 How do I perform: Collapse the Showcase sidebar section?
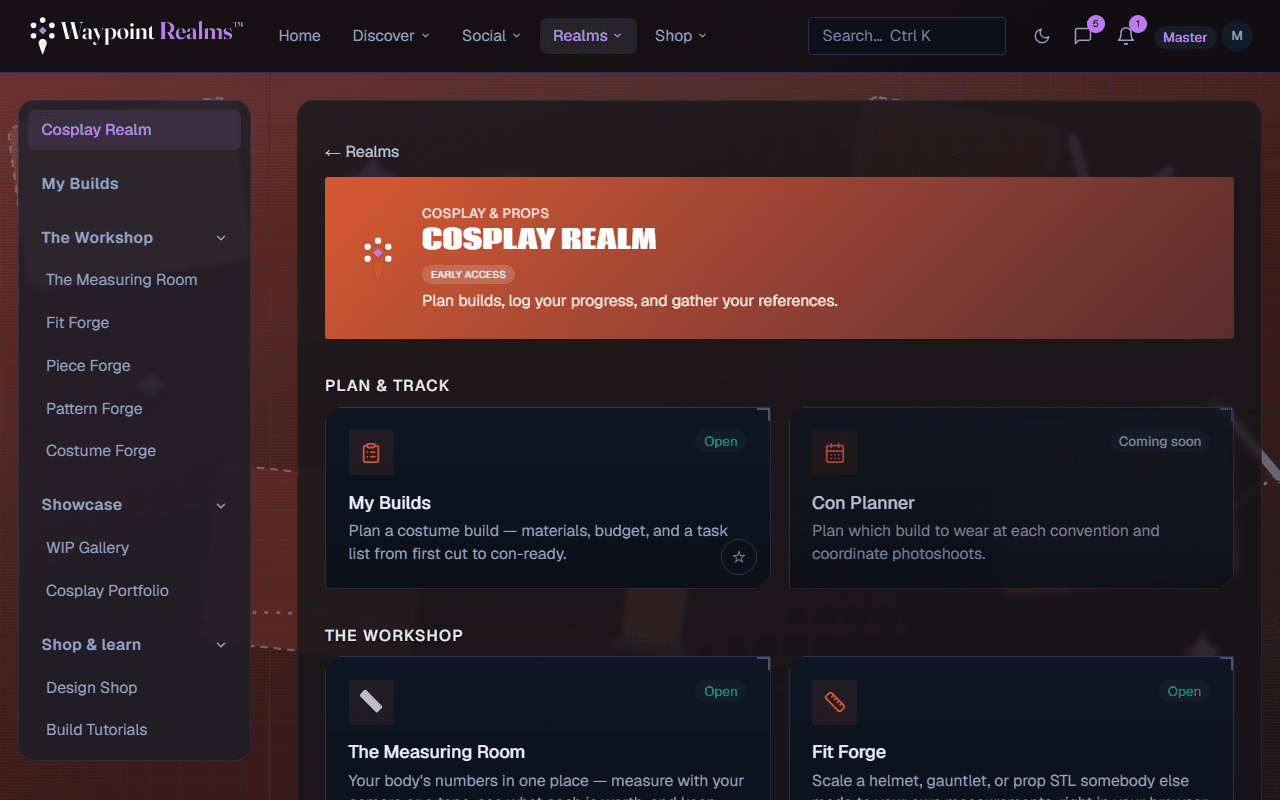click(x=221, y=505)
